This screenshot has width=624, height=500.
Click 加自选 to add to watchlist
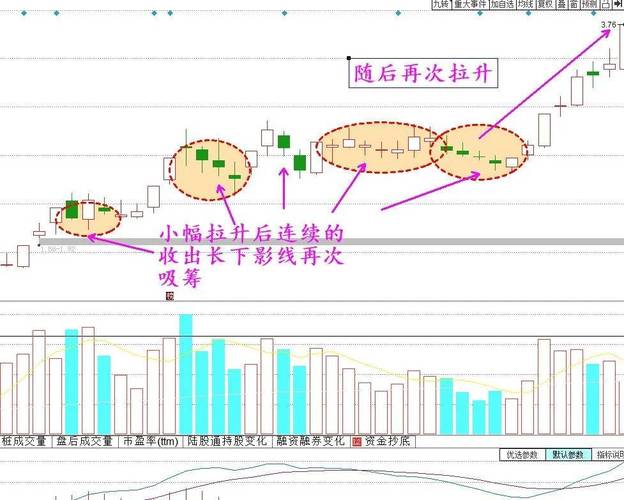click(x=502, y=5)
